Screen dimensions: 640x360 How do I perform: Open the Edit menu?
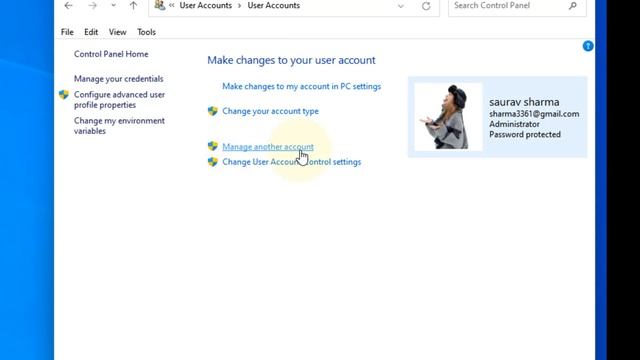[x=91, y=32]
